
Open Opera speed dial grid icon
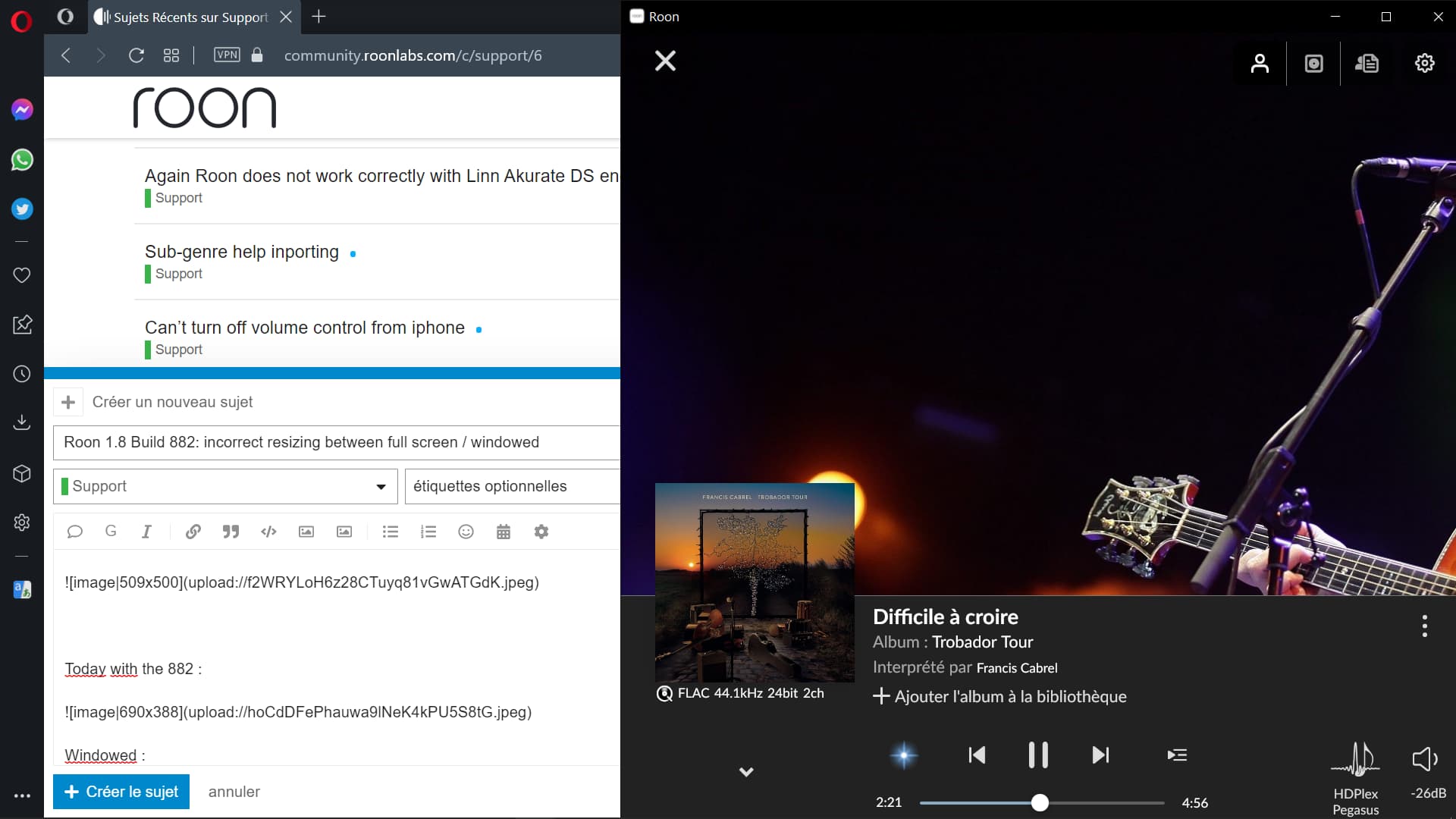171,55
